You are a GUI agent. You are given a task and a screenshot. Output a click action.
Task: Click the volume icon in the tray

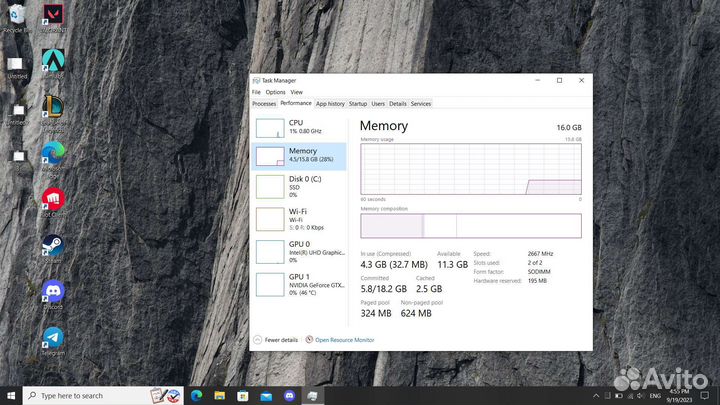[x=640, y=395]
